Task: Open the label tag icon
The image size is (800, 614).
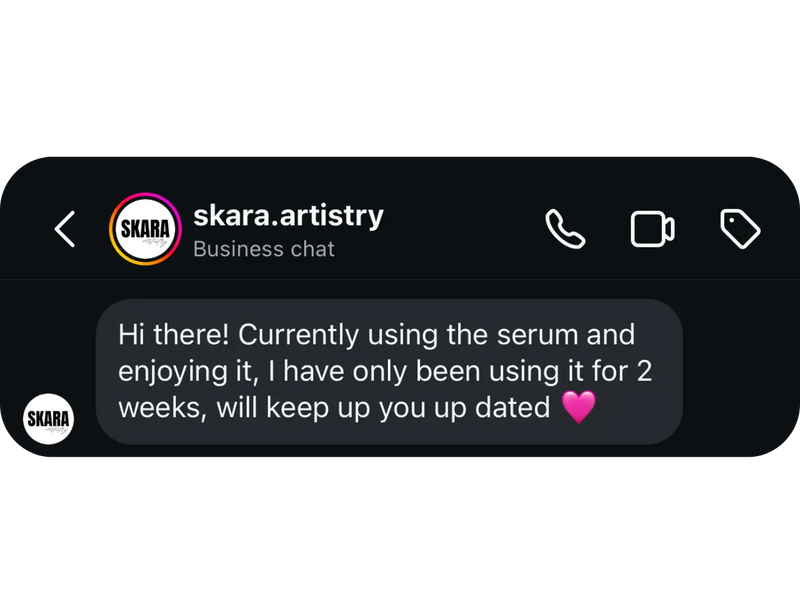Action: click(x=740, y=229)
